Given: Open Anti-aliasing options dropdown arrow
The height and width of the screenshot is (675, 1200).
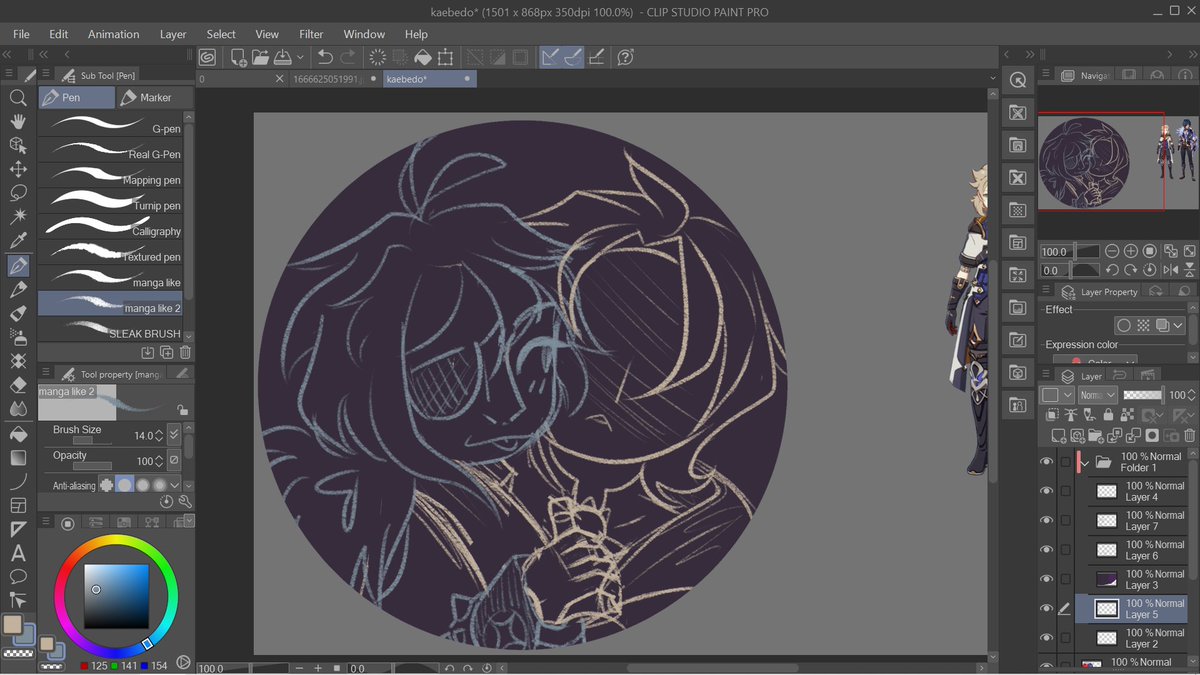Looking at the screenshot, I should pyautogui.click(x=175, y=485).
